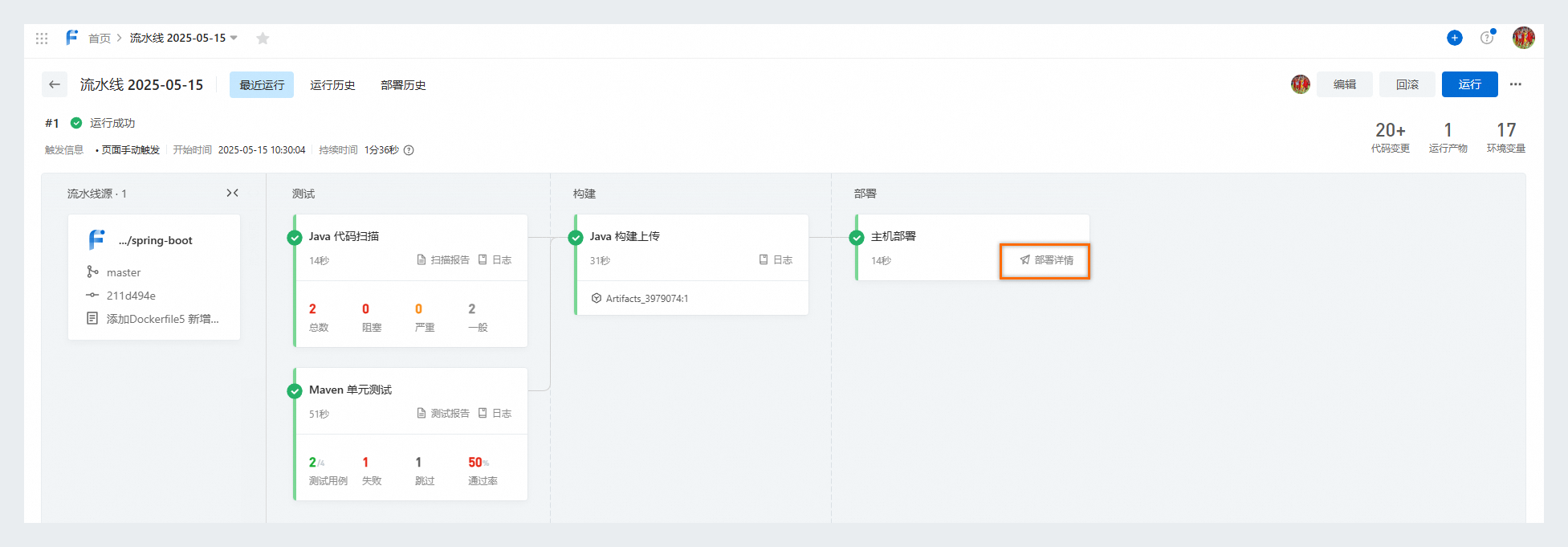This screenshot has width=1568, height=547.
Task: Expand the pipeline name breadcrumb dropdown
Action: (234, 38)
